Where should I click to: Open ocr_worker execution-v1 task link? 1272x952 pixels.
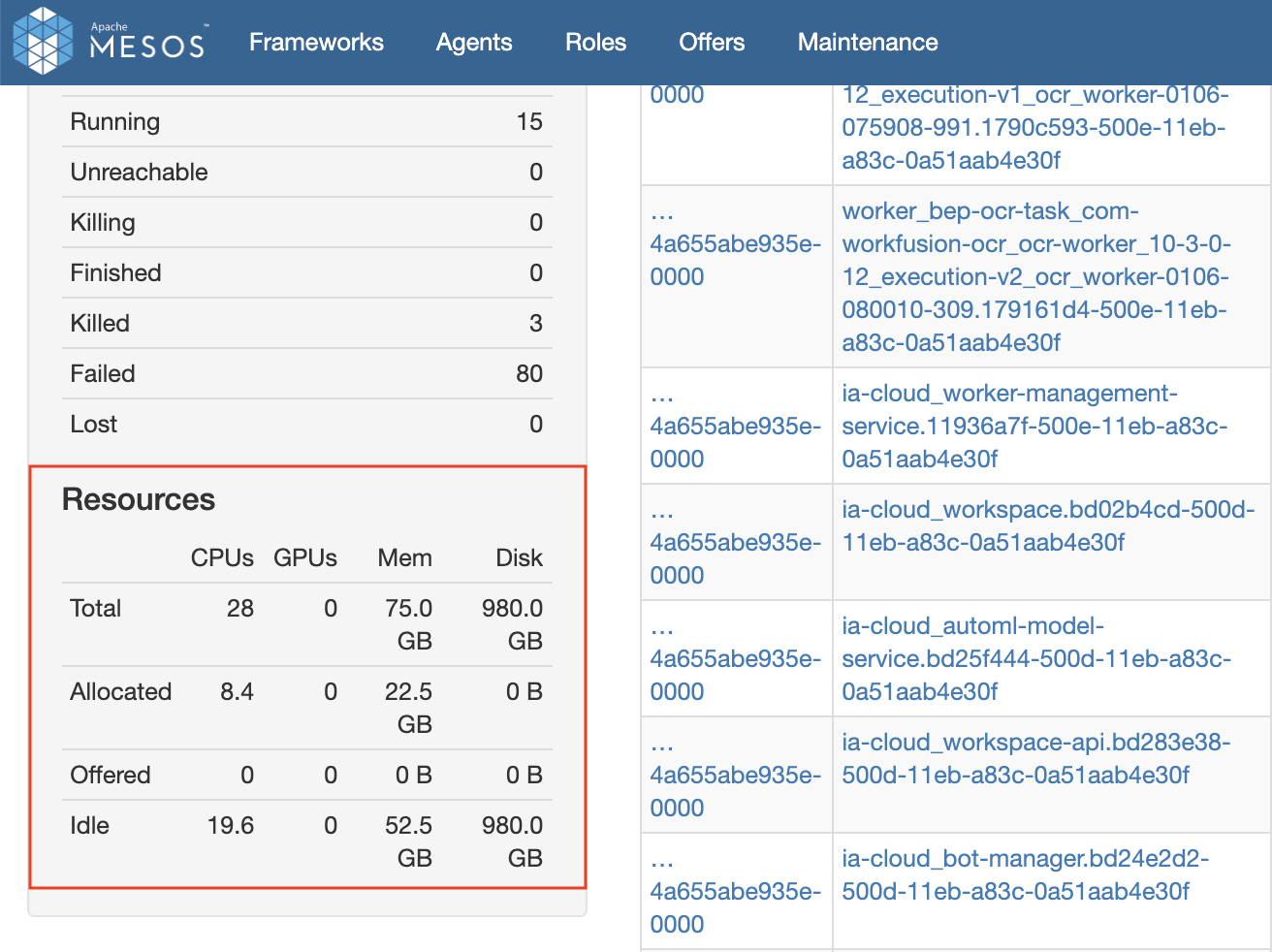[x=1034, y=127]
